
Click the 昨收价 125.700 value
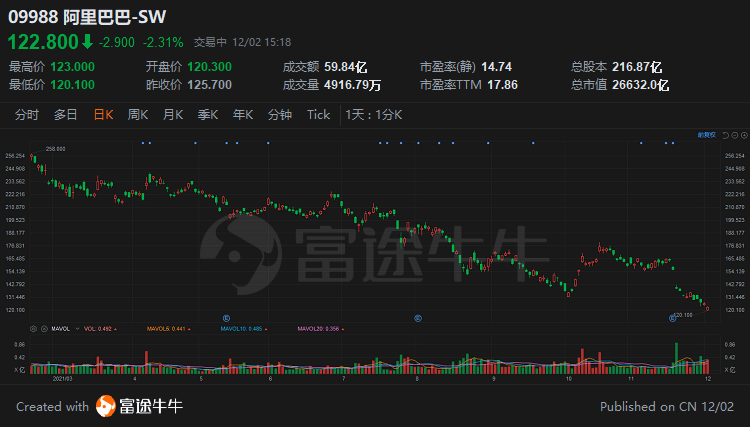(x=210, y=85)
